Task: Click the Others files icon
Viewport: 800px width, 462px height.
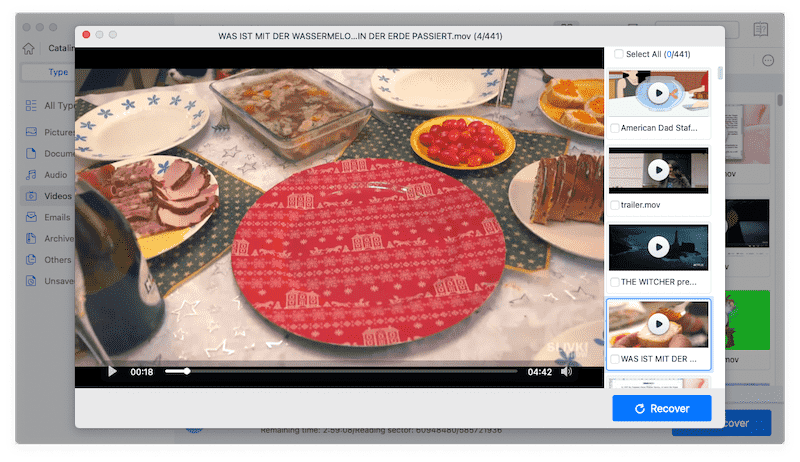Action: (31, 260)
